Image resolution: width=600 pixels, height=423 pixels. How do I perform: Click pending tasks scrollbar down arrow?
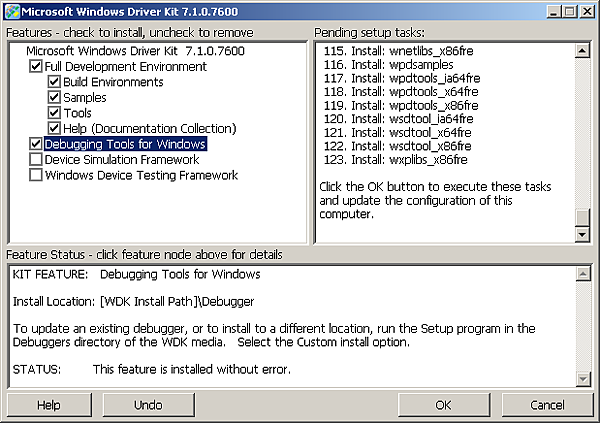(x=582, y=234)
